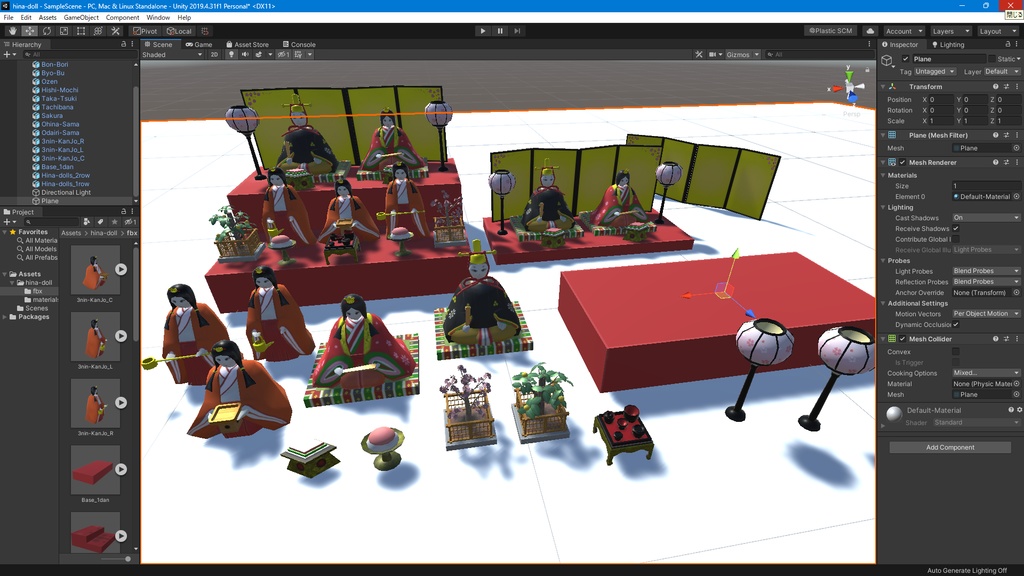Image resolution: width=1024 pixels, height=576 pixels.
Task: Toggle the Static checkbox
Action: (x=992, y=59)
